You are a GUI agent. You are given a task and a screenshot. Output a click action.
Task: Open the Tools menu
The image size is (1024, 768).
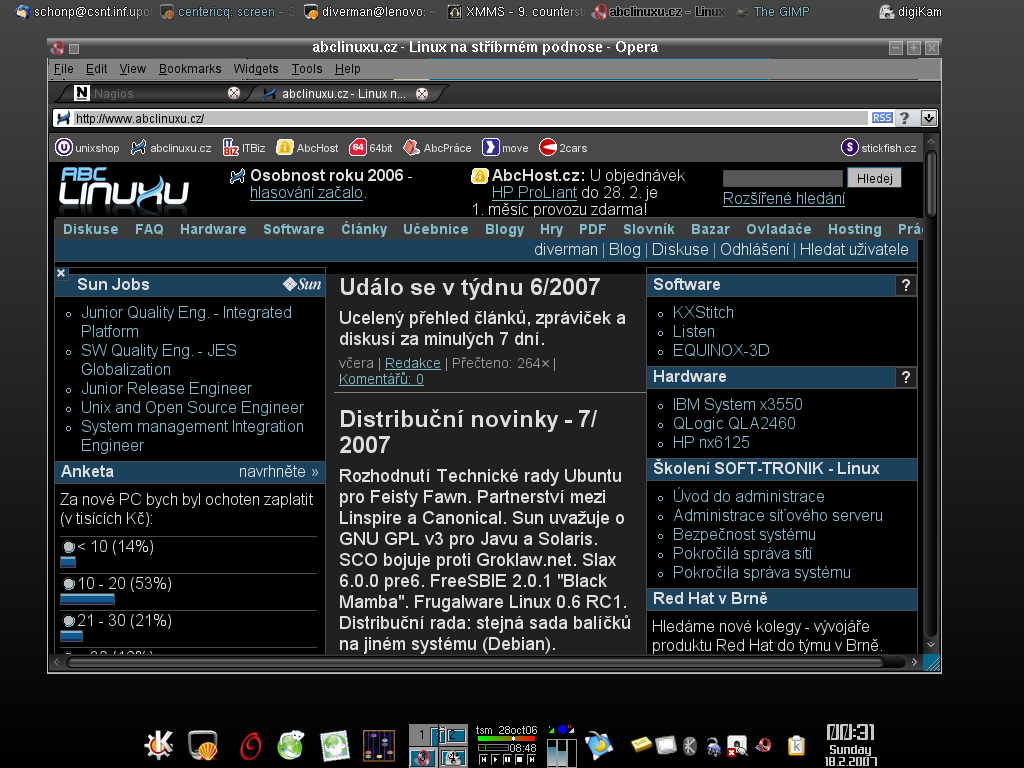tap(307, 69)
